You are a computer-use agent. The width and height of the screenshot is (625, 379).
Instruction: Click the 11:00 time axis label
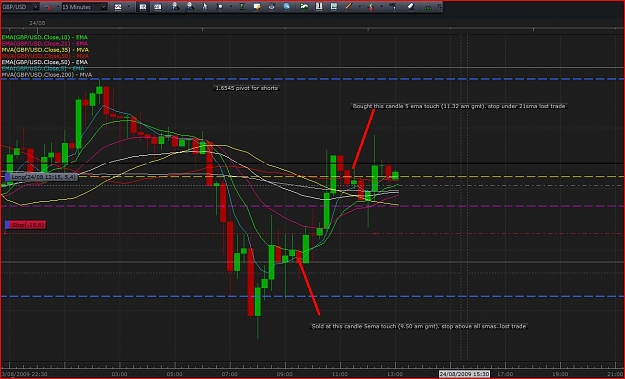340,374
